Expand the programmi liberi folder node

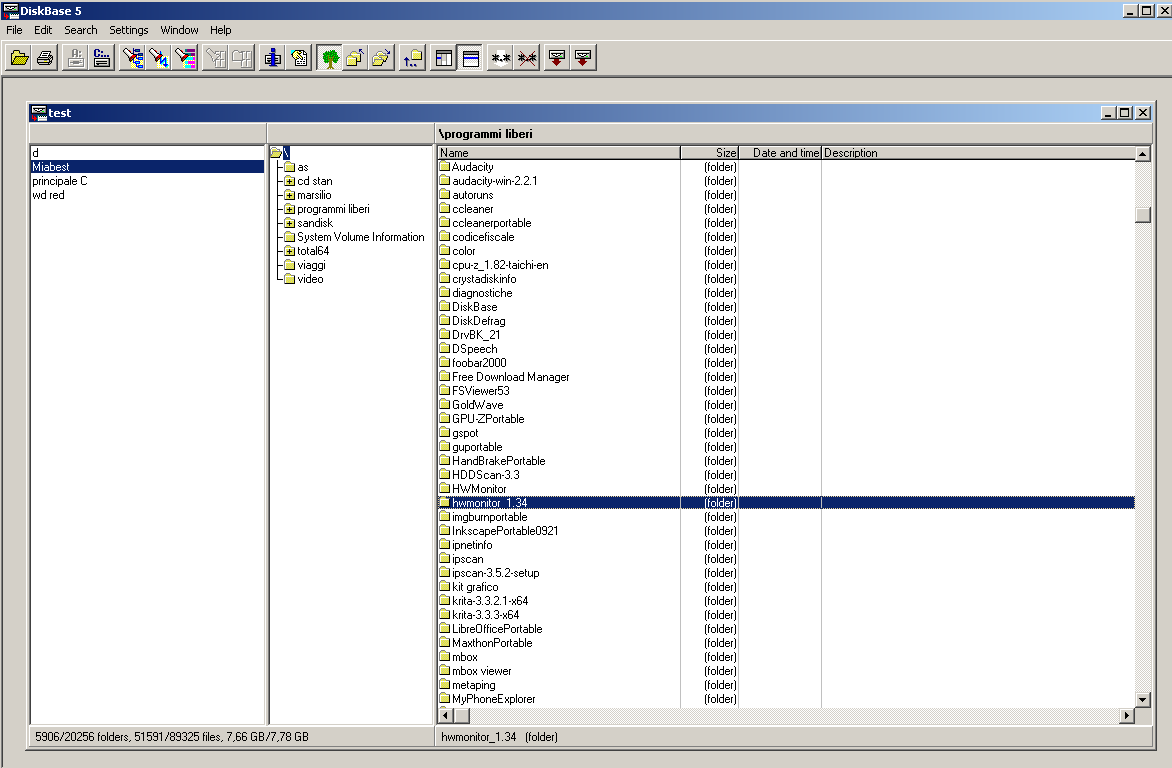coord(289,209)
